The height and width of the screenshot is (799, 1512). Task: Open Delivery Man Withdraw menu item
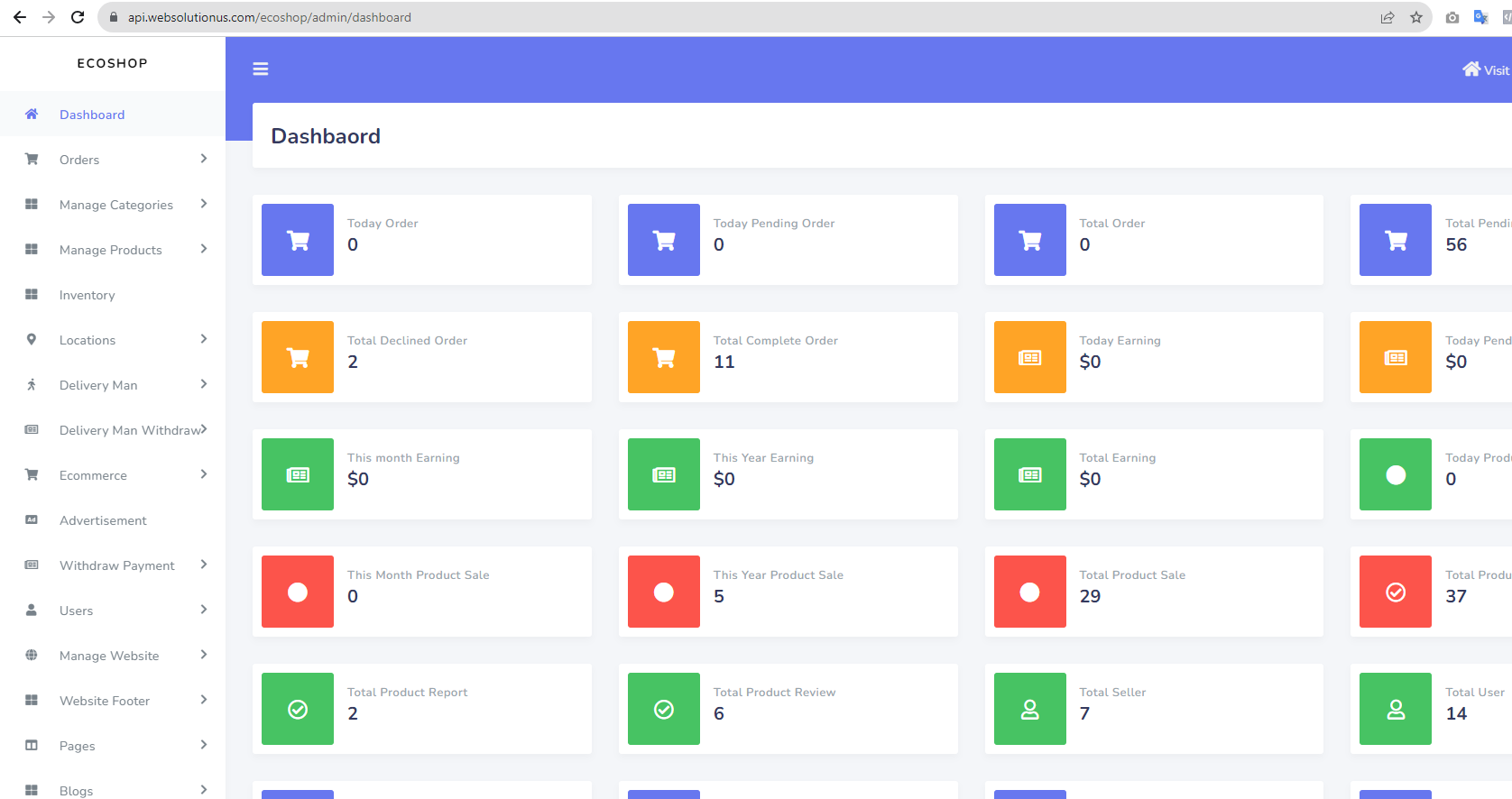click(113, 430)
